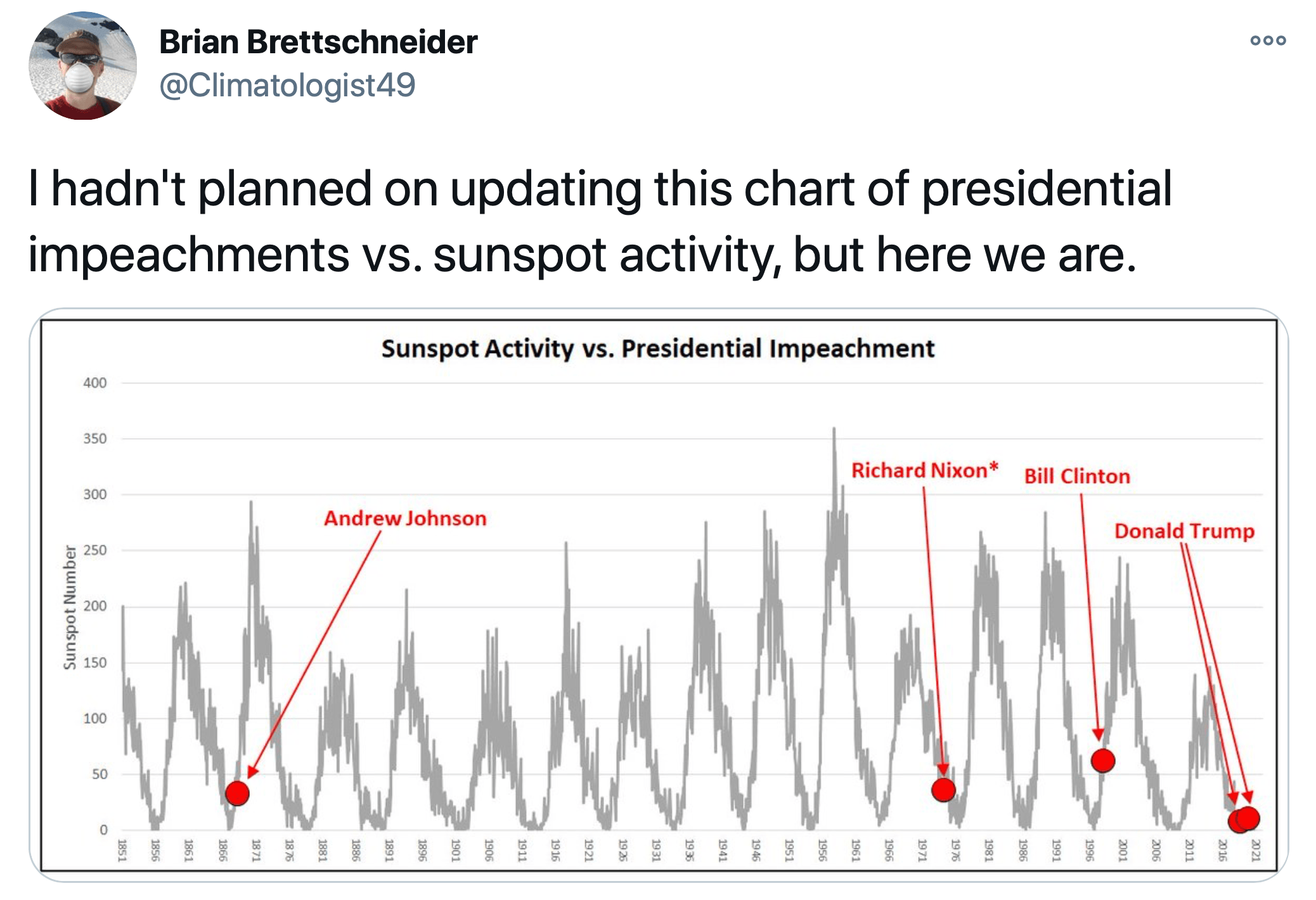Open the tweet author's profile picture

point(82,65)
